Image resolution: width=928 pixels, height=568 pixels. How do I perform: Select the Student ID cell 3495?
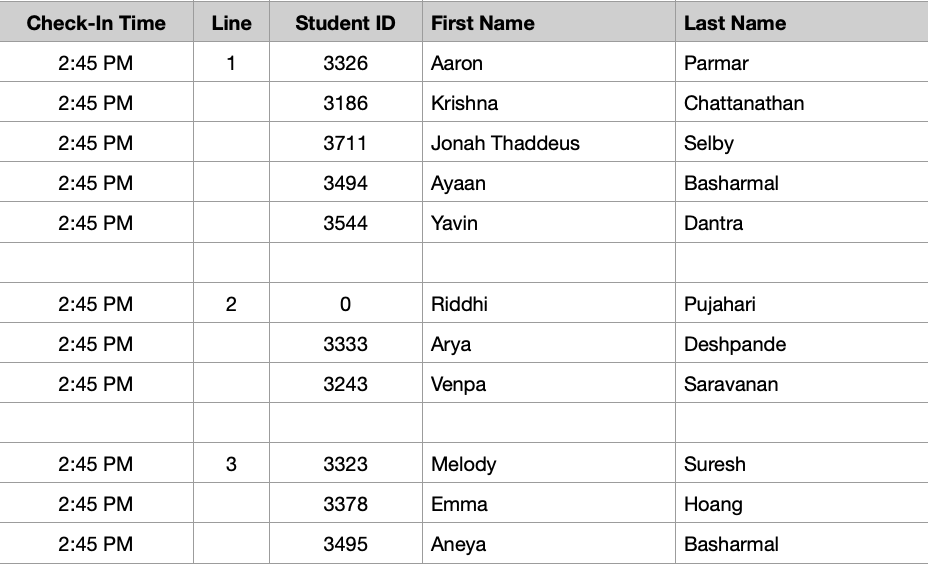click(346, 543)
